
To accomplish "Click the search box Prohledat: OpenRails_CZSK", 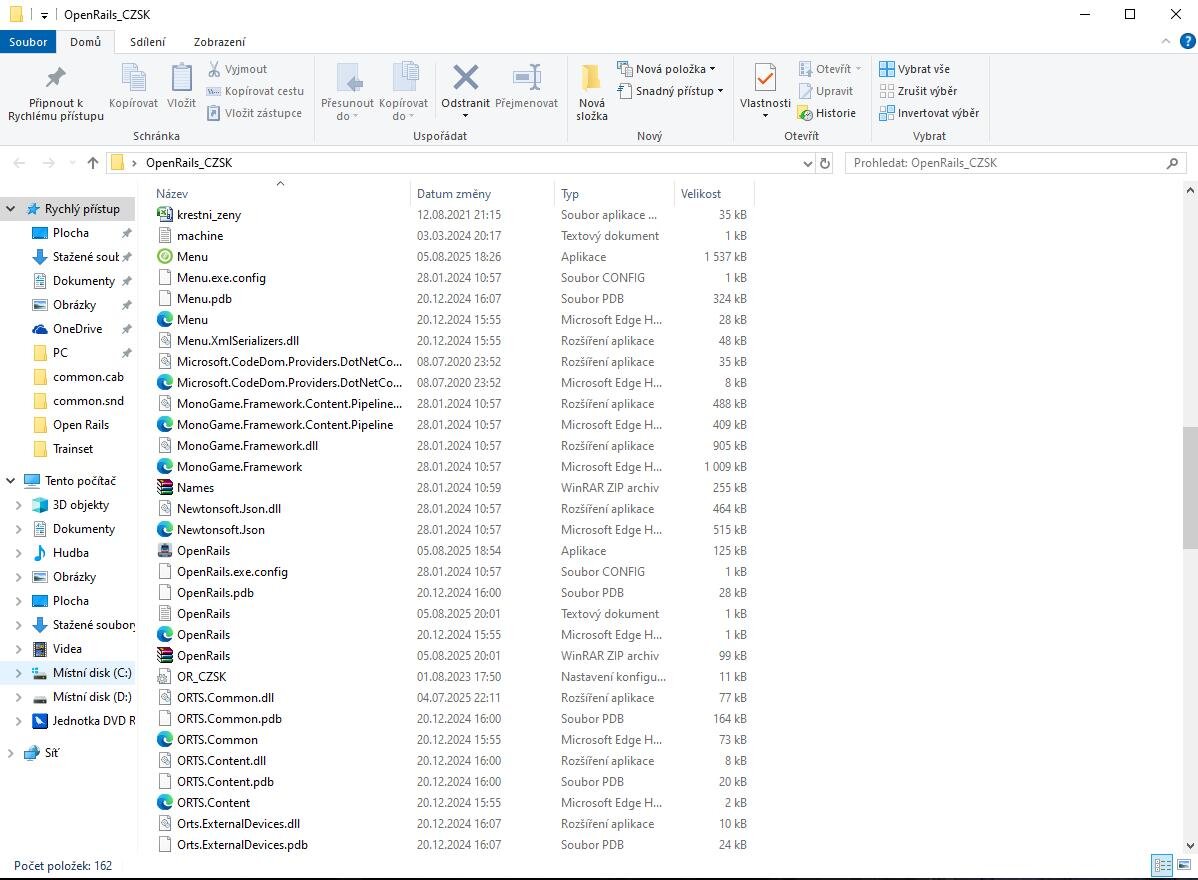I will (1015, 163).
